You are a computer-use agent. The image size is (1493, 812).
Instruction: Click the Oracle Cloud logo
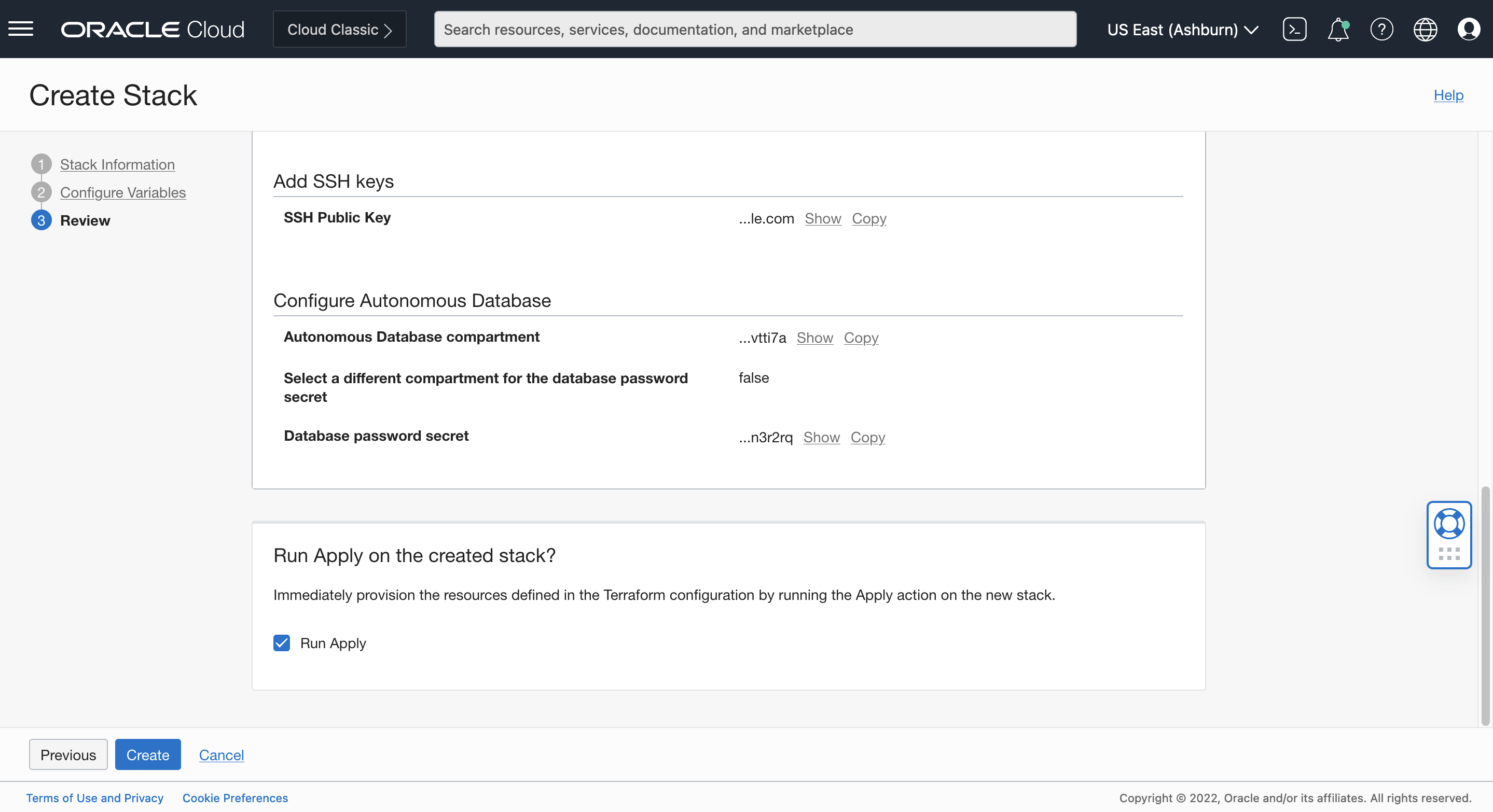(x=153, y=29)
